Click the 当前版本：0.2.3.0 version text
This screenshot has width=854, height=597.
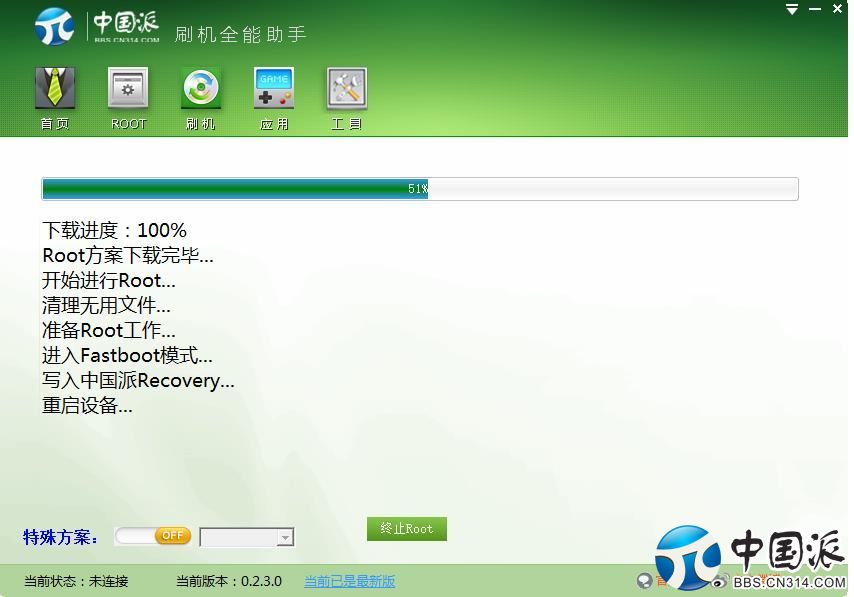pyautogui.click(x=229, y=581)
